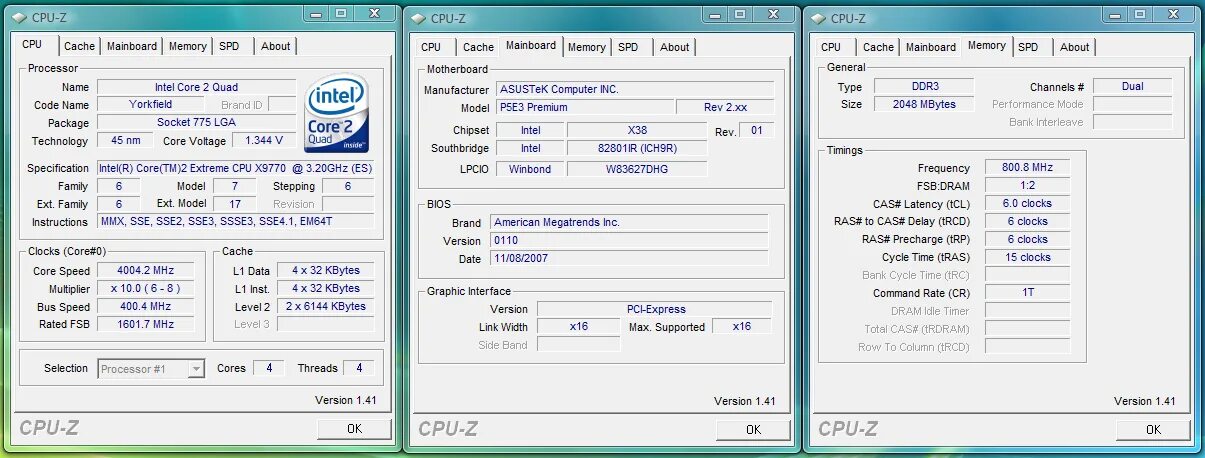Click the Specification field Core 2 Extreme X9770
The width and height of the screenshot is (1205, 458).
(235, 168)
